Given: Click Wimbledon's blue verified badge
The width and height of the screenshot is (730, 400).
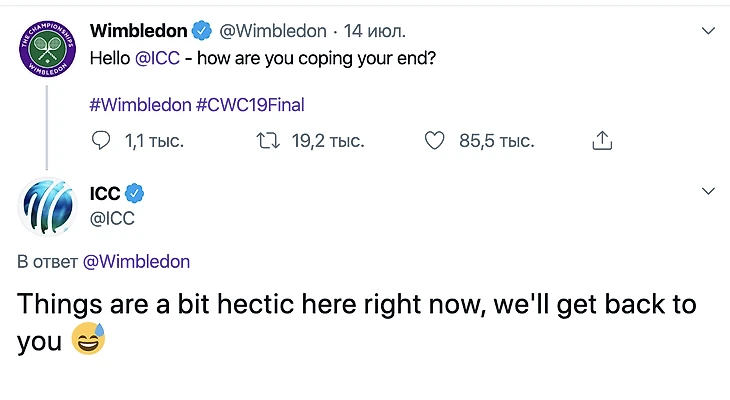Looking at the screenshot, I should coord(200,31).
